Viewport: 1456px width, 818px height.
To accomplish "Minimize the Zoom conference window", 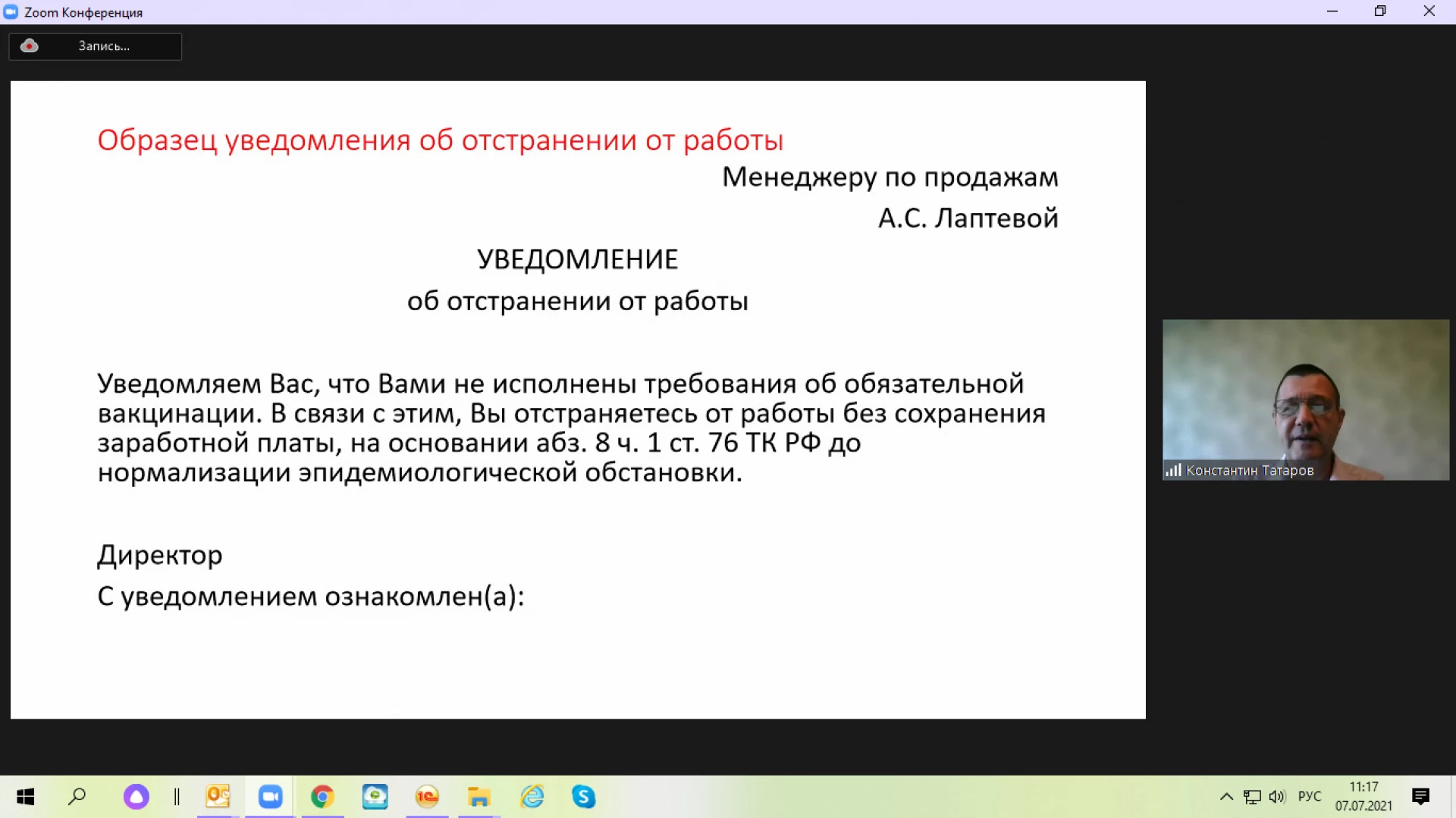I will [x=1332, y=11].
